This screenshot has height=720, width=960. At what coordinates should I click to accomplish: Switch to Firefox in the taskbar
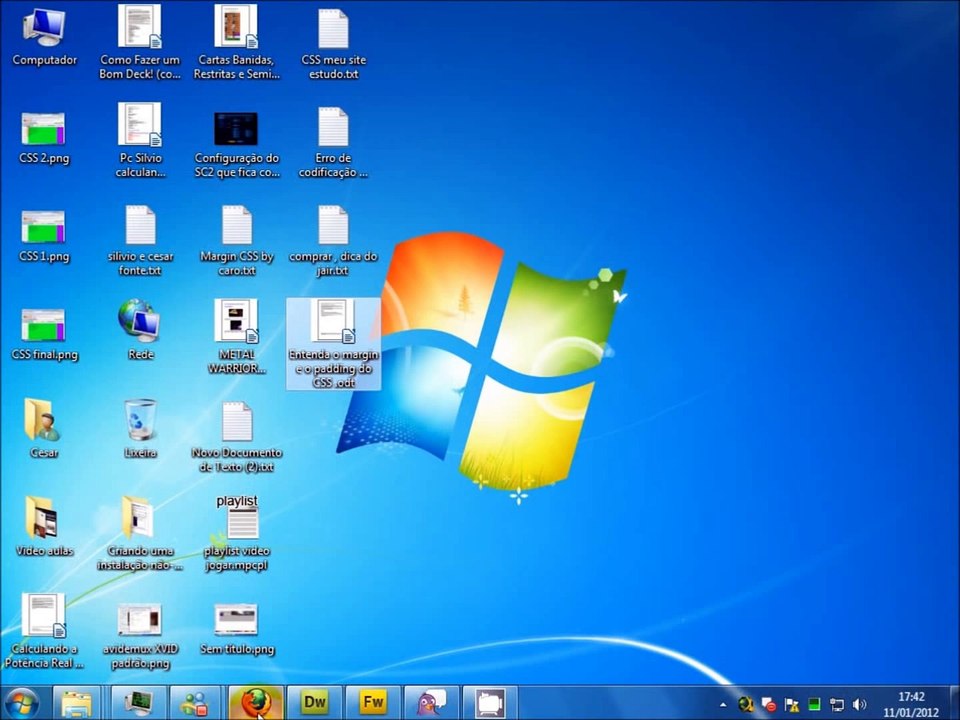click(x=255, y=703)
